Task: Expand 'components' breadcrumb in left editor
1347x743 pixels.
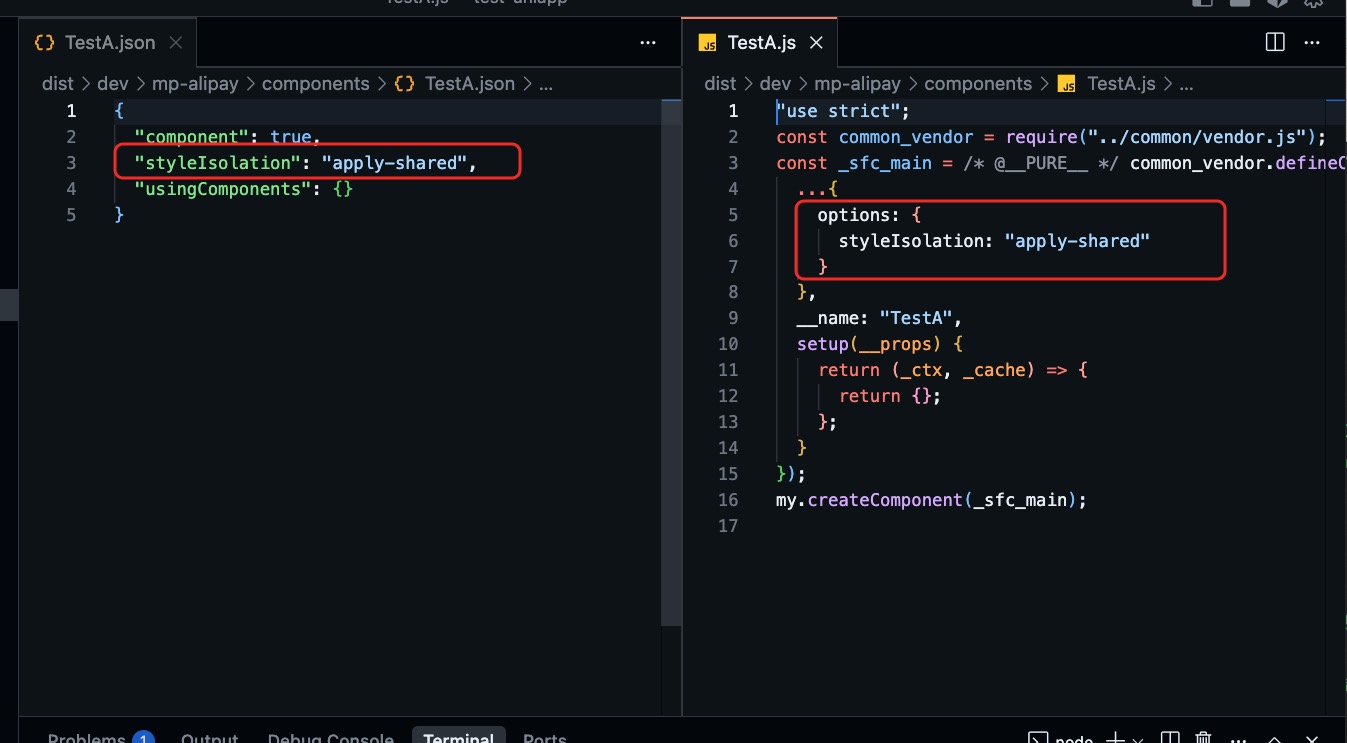Action: [x=315, y=84]
